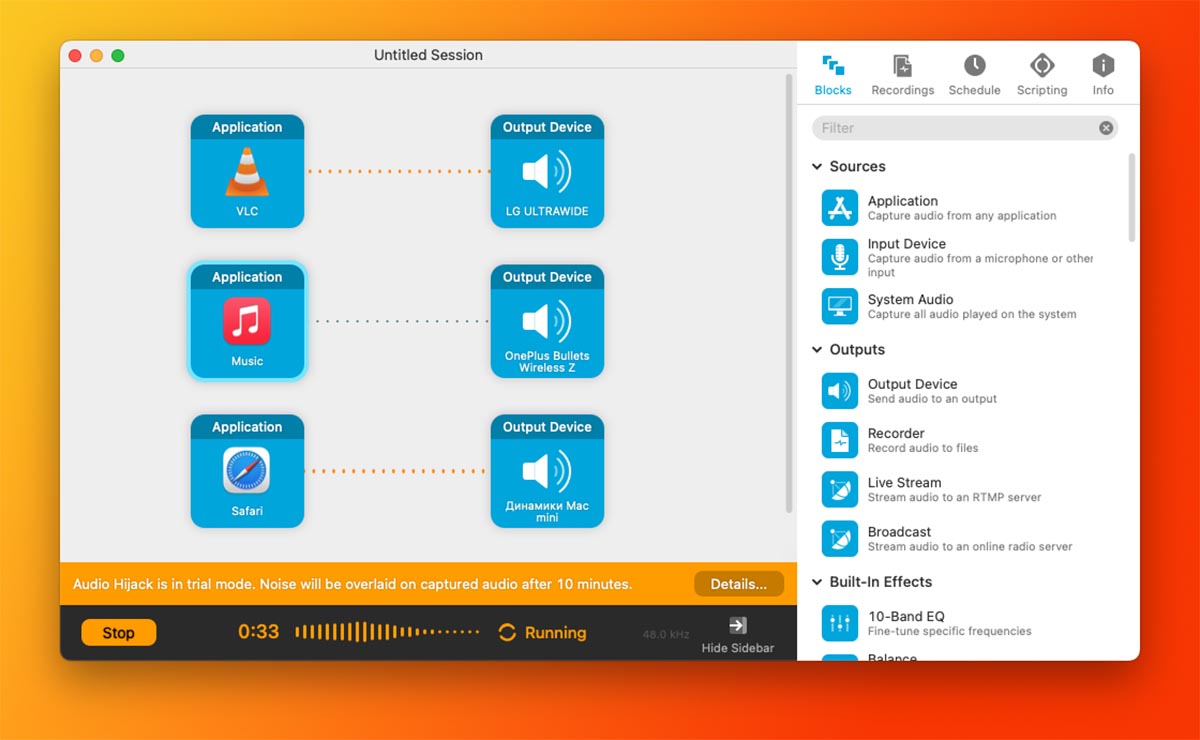1200x740 pixels.
Task: Focus the Filter blocks field
Action: pos(965,128)
